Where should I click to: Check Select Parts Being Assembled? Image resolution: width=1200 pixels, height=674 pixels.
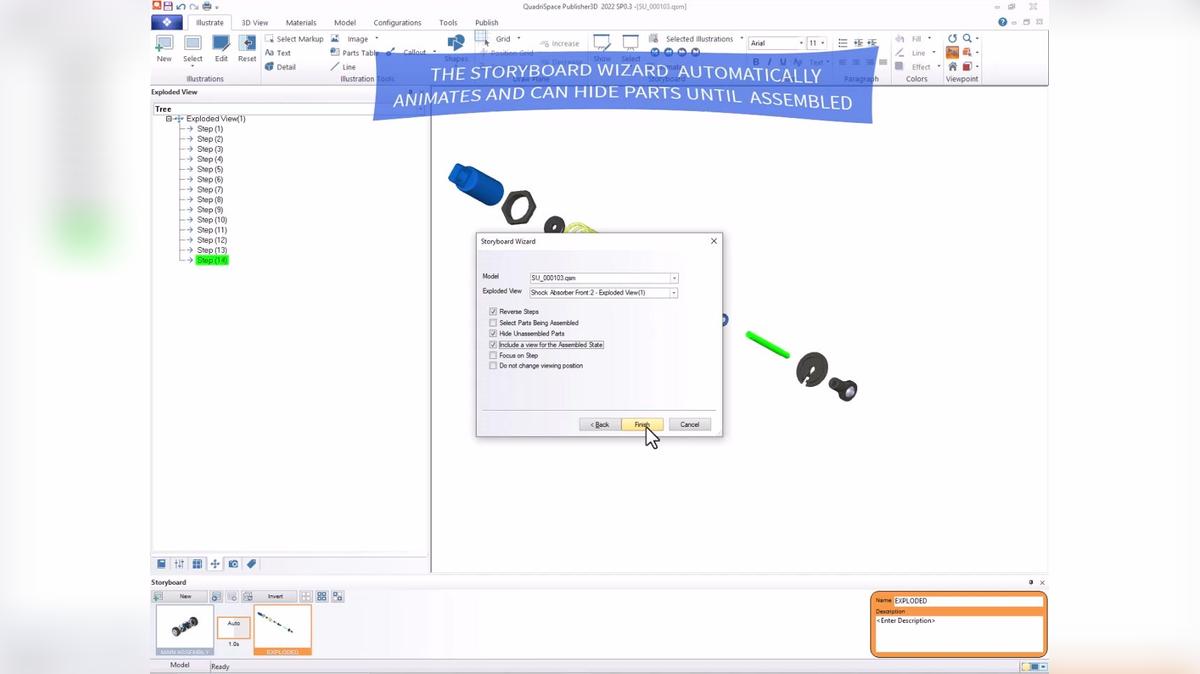point(493,323)
